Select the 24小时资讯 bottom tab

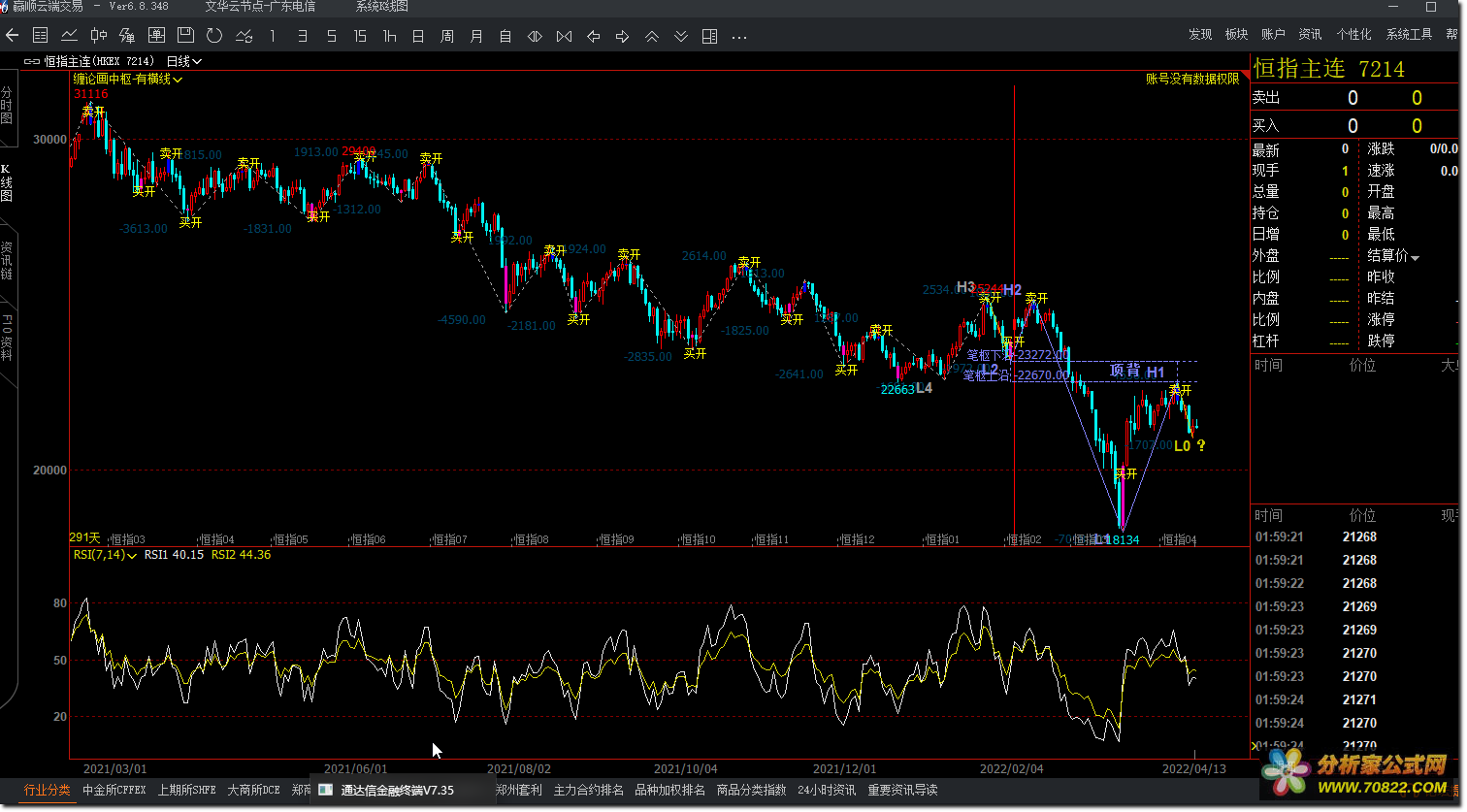pos(827,791)
